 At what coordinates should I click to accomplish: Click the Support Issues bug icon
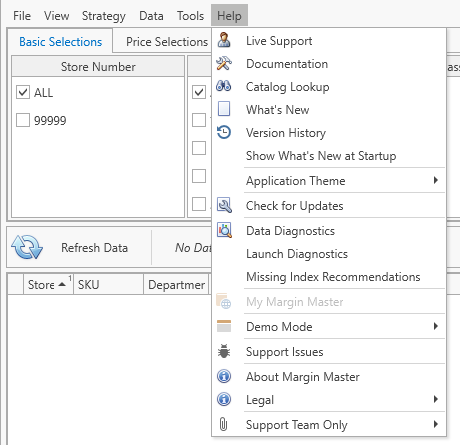click(224, 351)
